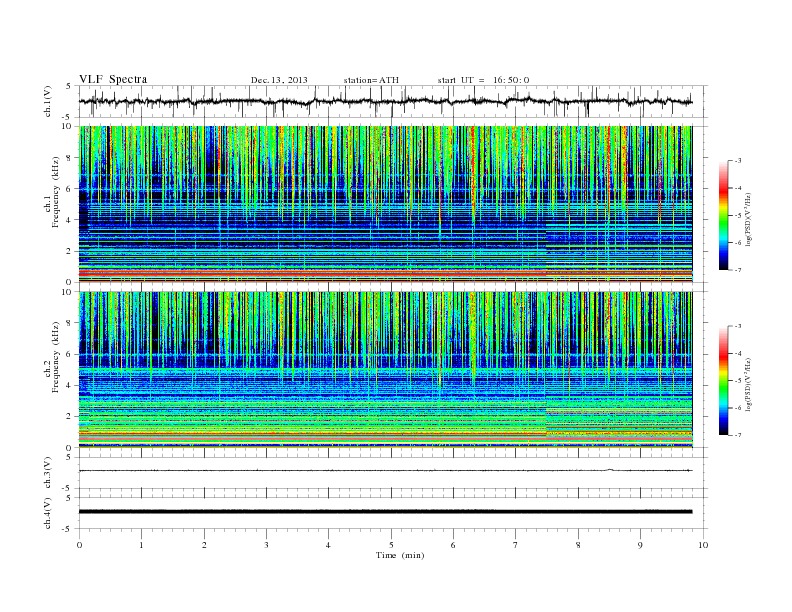Click the ch.1 waveform trace panel
Viewport: 792px width, 612px height.
[x=393, y=101]
